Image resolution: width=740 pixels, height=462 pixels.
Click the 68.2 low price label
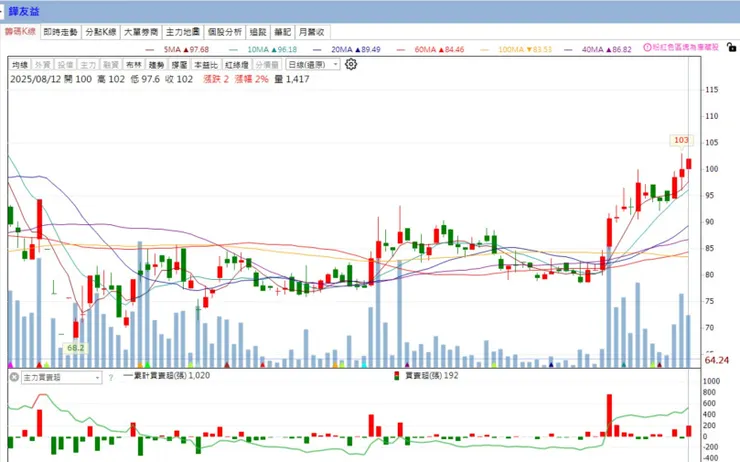point(76,348)
